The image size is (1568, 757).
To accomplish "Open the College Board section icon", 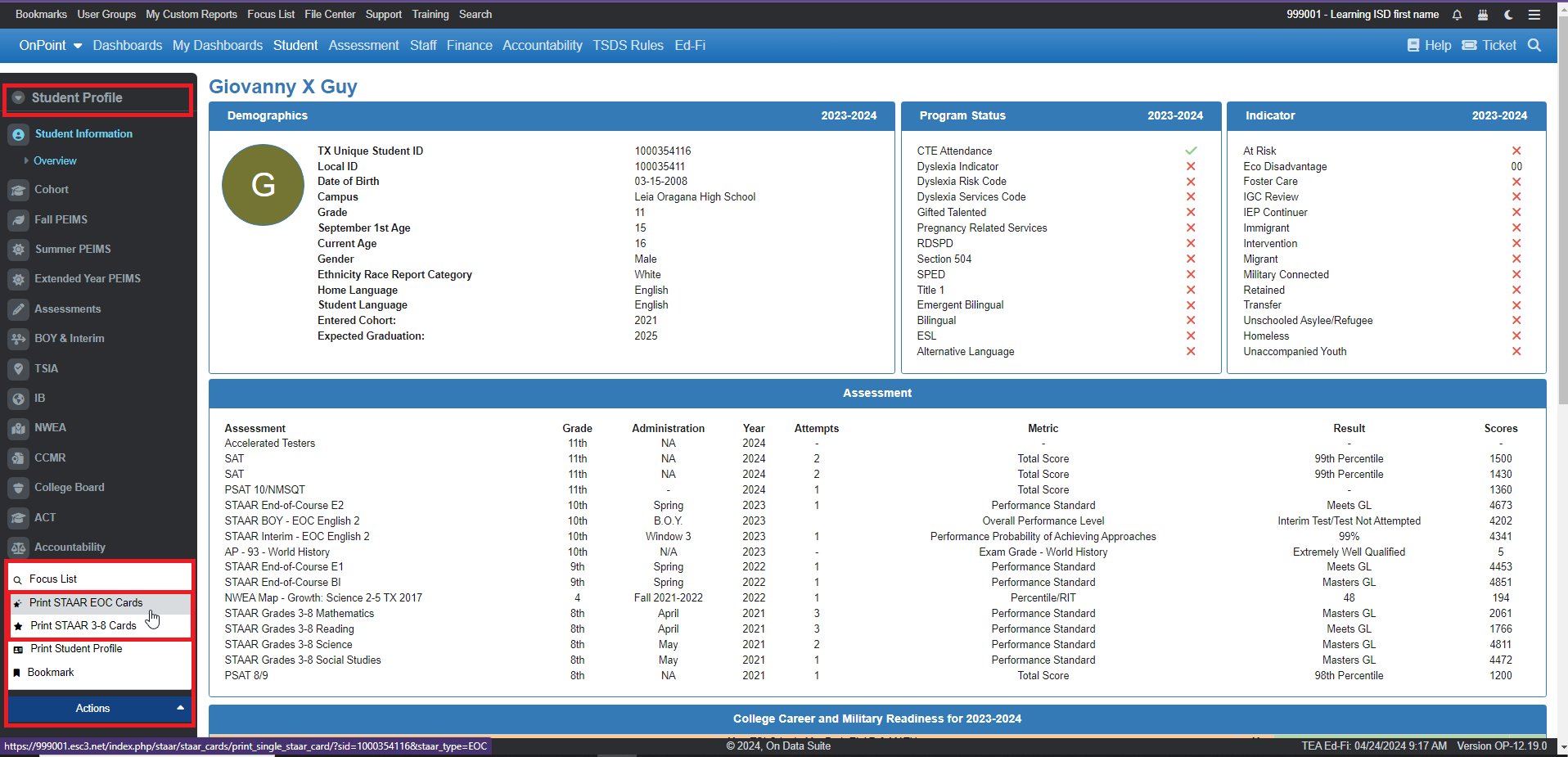I will (18, 487).
